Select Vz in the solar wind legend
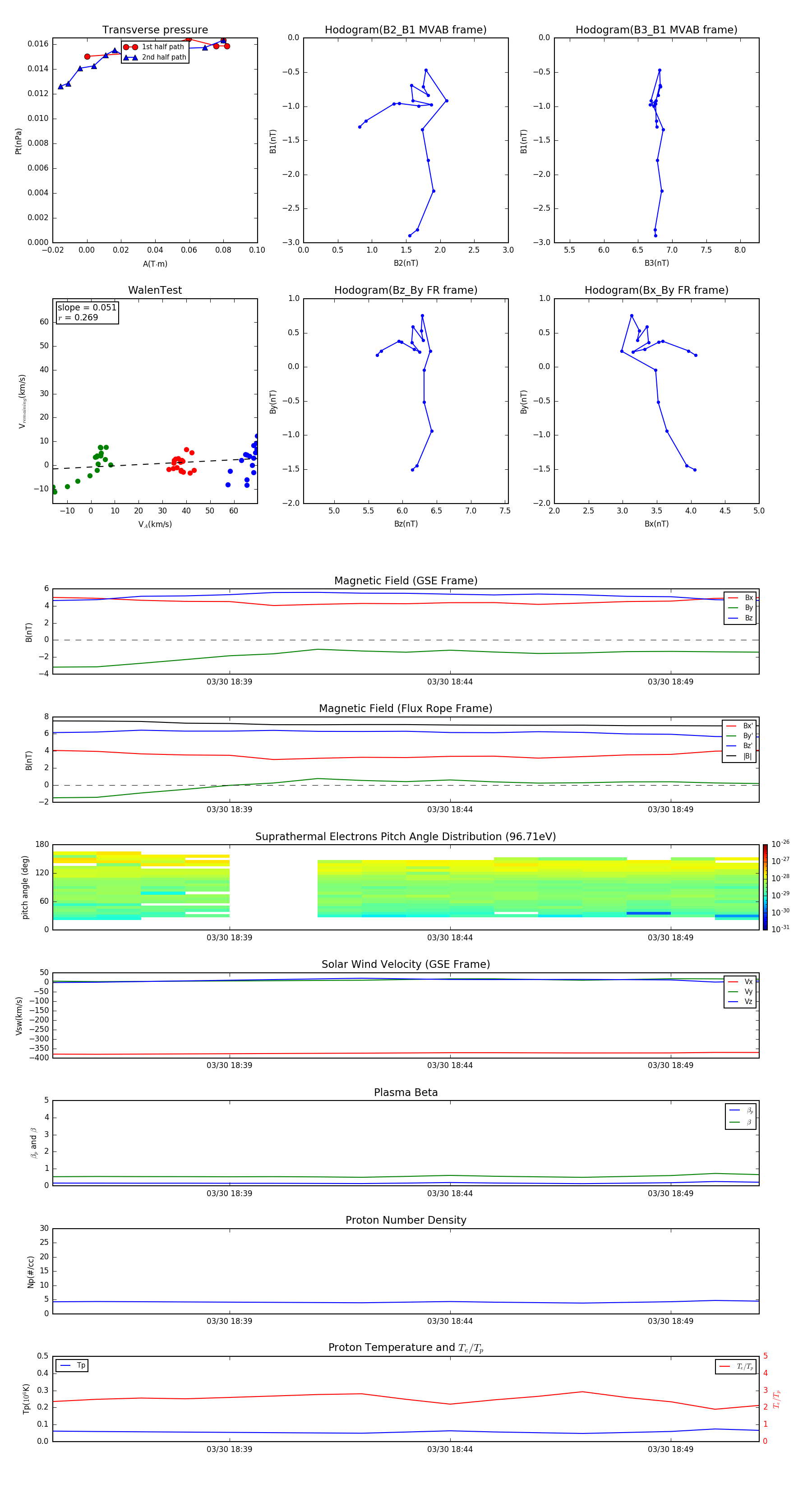The height and width of the screenshot is (1489, 812). coord(740,1002)
